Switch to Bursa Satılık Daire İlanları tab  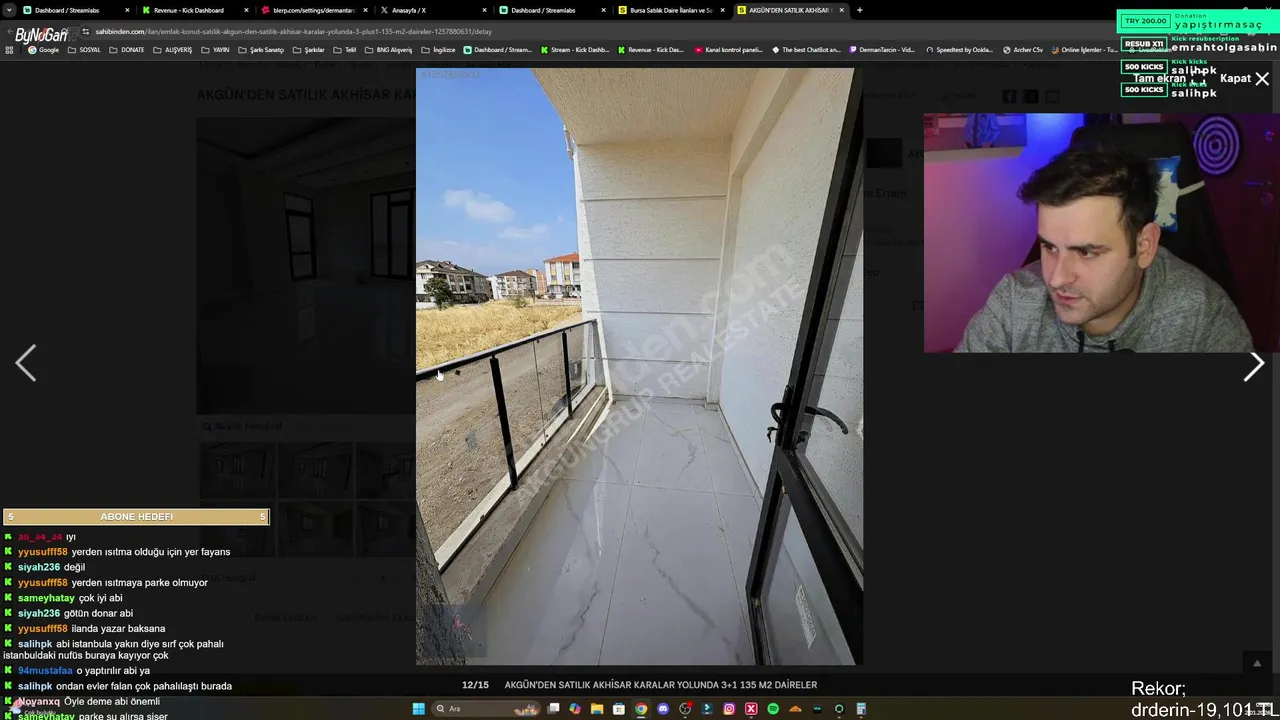coord(671,10)
